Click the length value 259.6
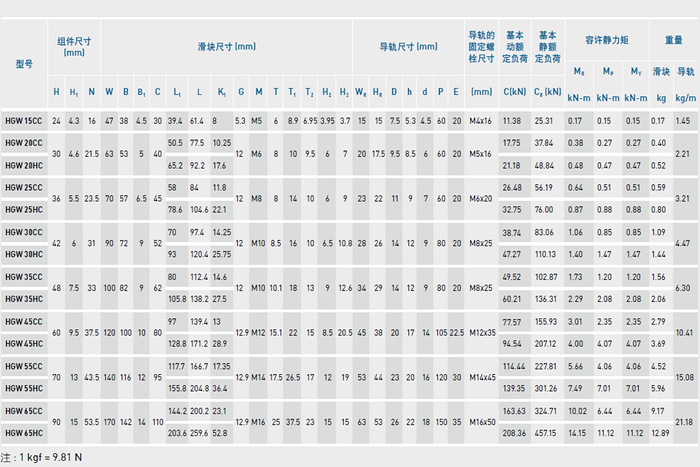Screen dimensions: 700x467 199,433
